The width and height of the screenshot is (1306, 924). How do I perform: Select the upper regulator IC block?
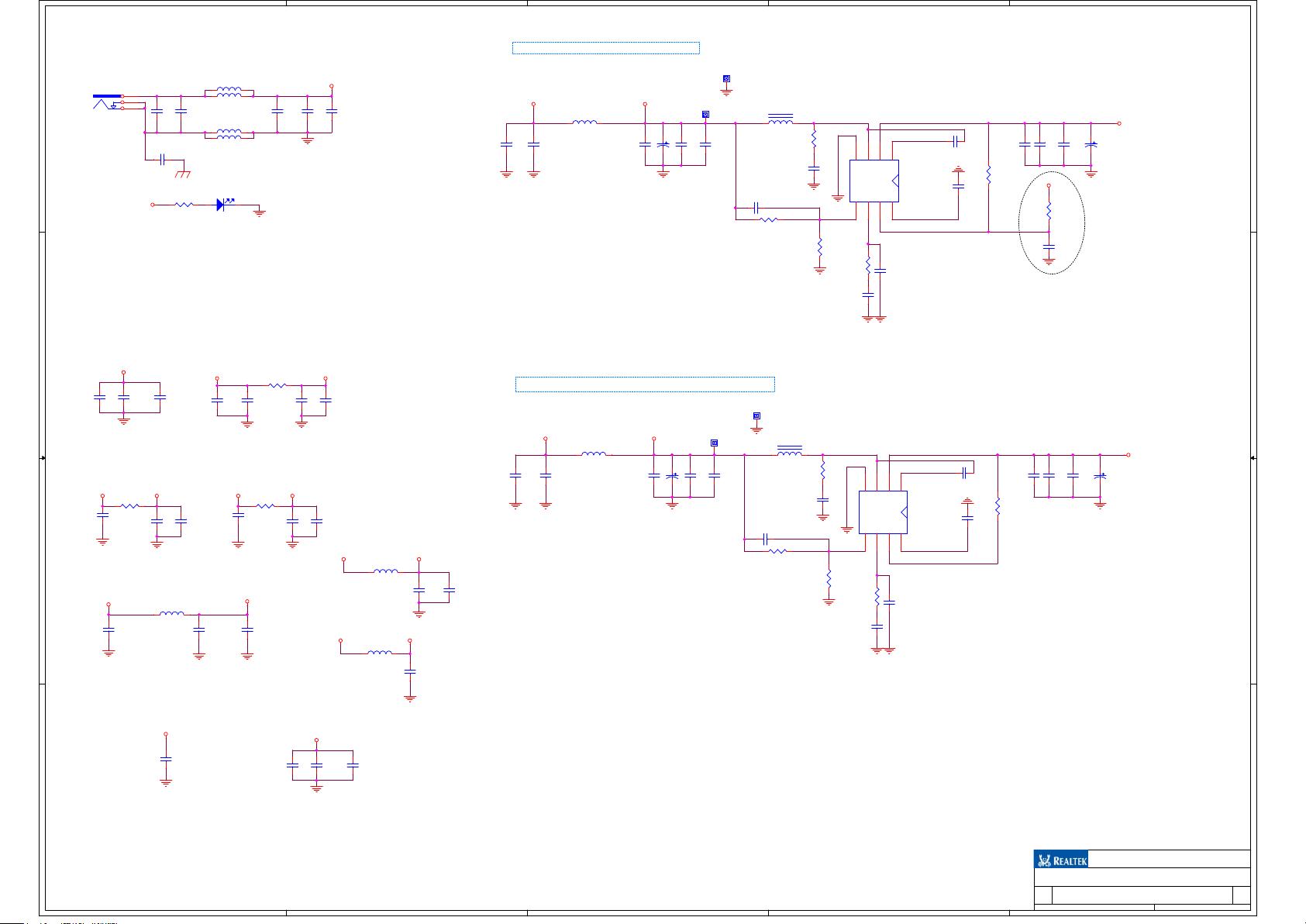point(874,181)
